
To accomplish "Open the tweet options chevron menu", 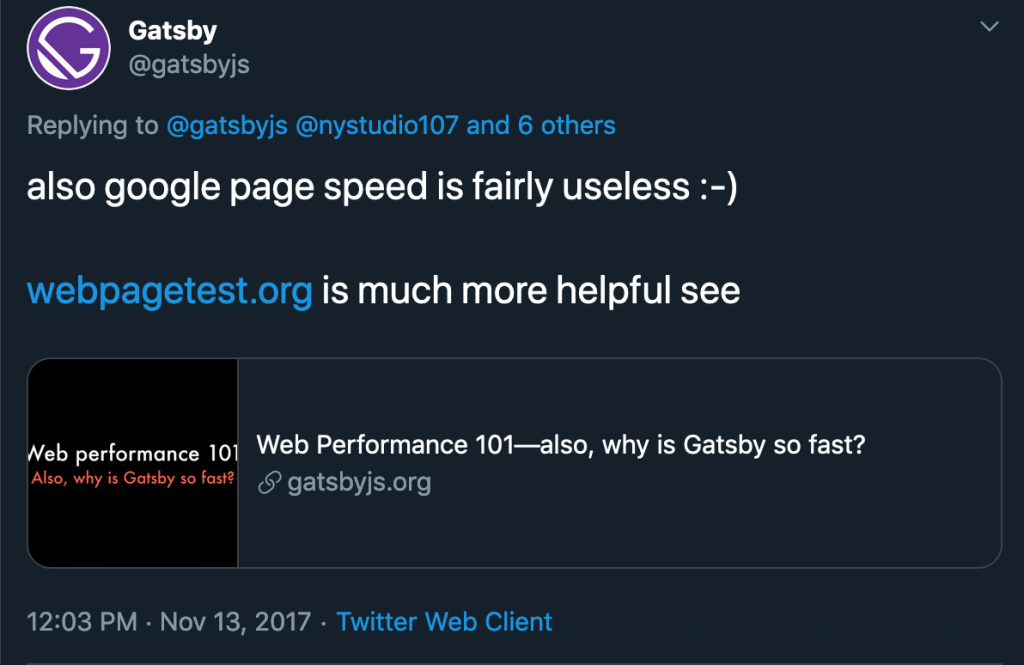I will point(989,26).
